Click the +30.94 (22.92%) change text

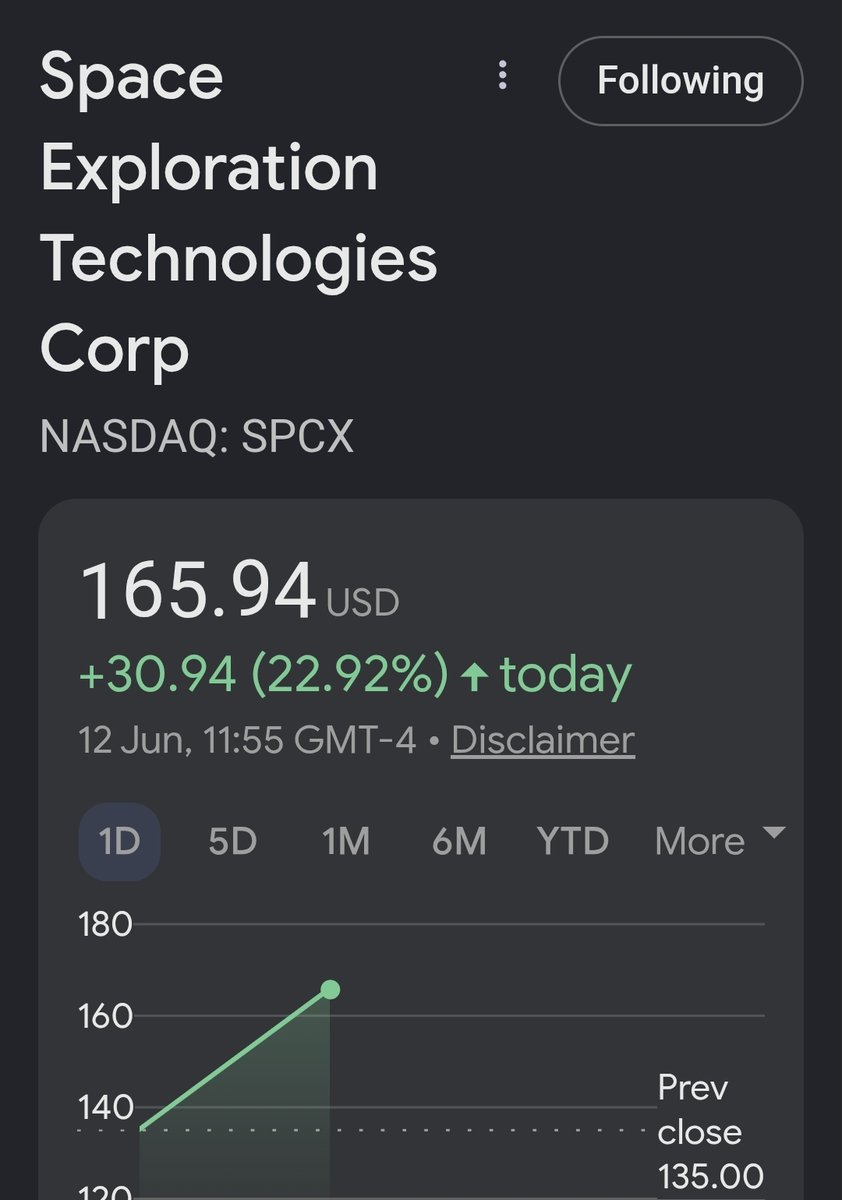coord(264,677)
